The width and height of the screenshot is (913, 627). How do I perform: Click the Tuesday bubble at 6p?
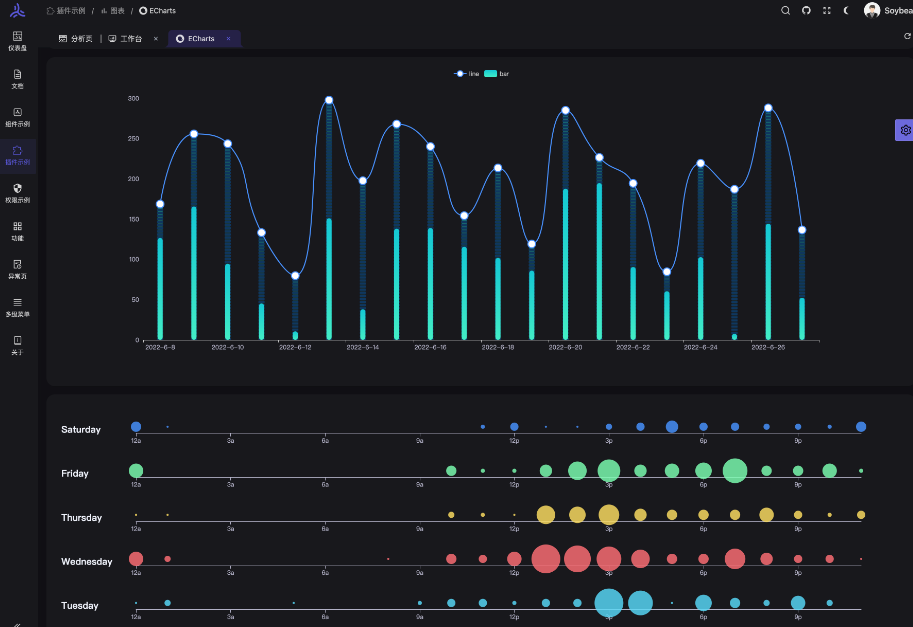click(703, 603)
